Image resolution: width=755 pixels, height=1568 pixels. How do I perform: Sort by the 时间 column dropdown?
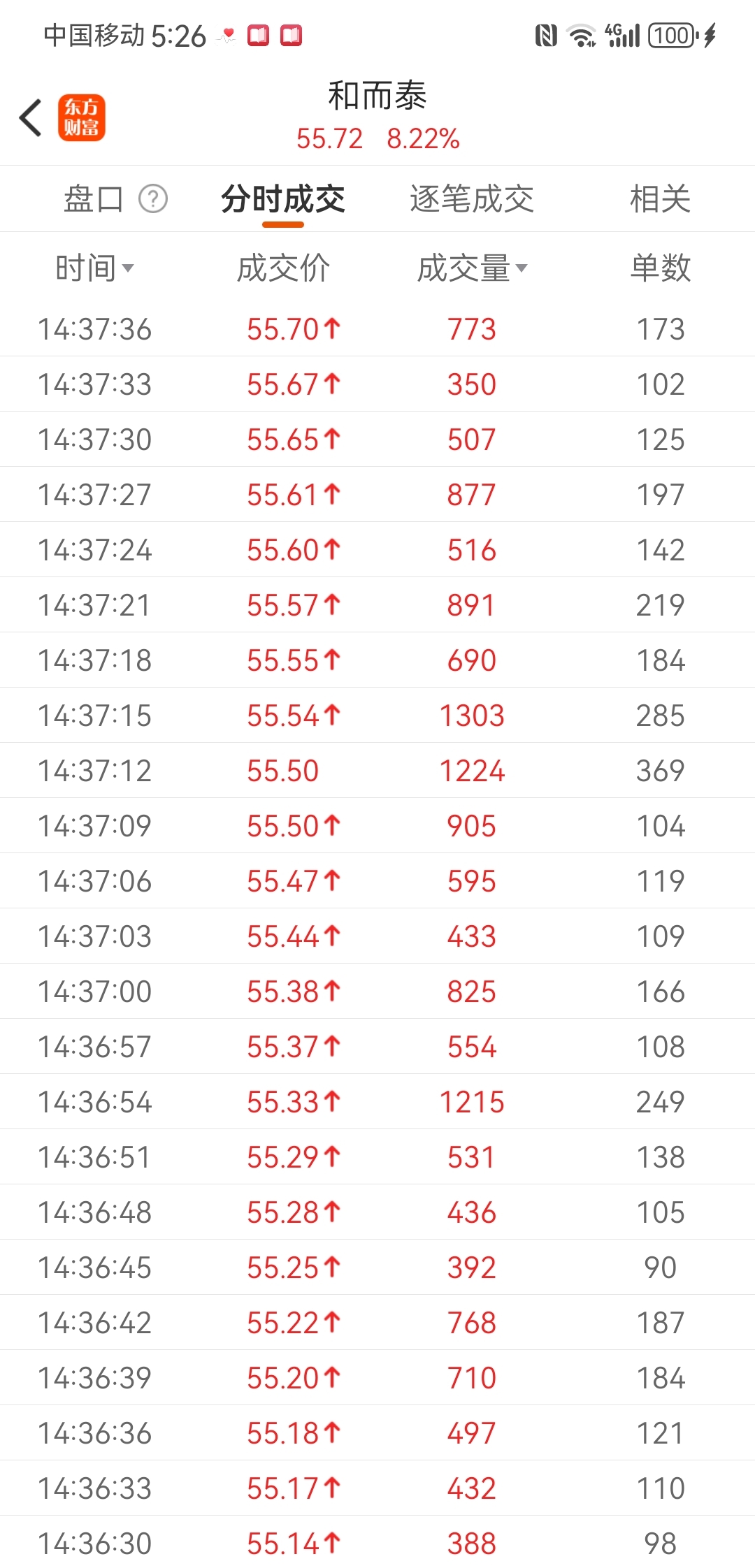pyautogui.click(x=94, y=268)
